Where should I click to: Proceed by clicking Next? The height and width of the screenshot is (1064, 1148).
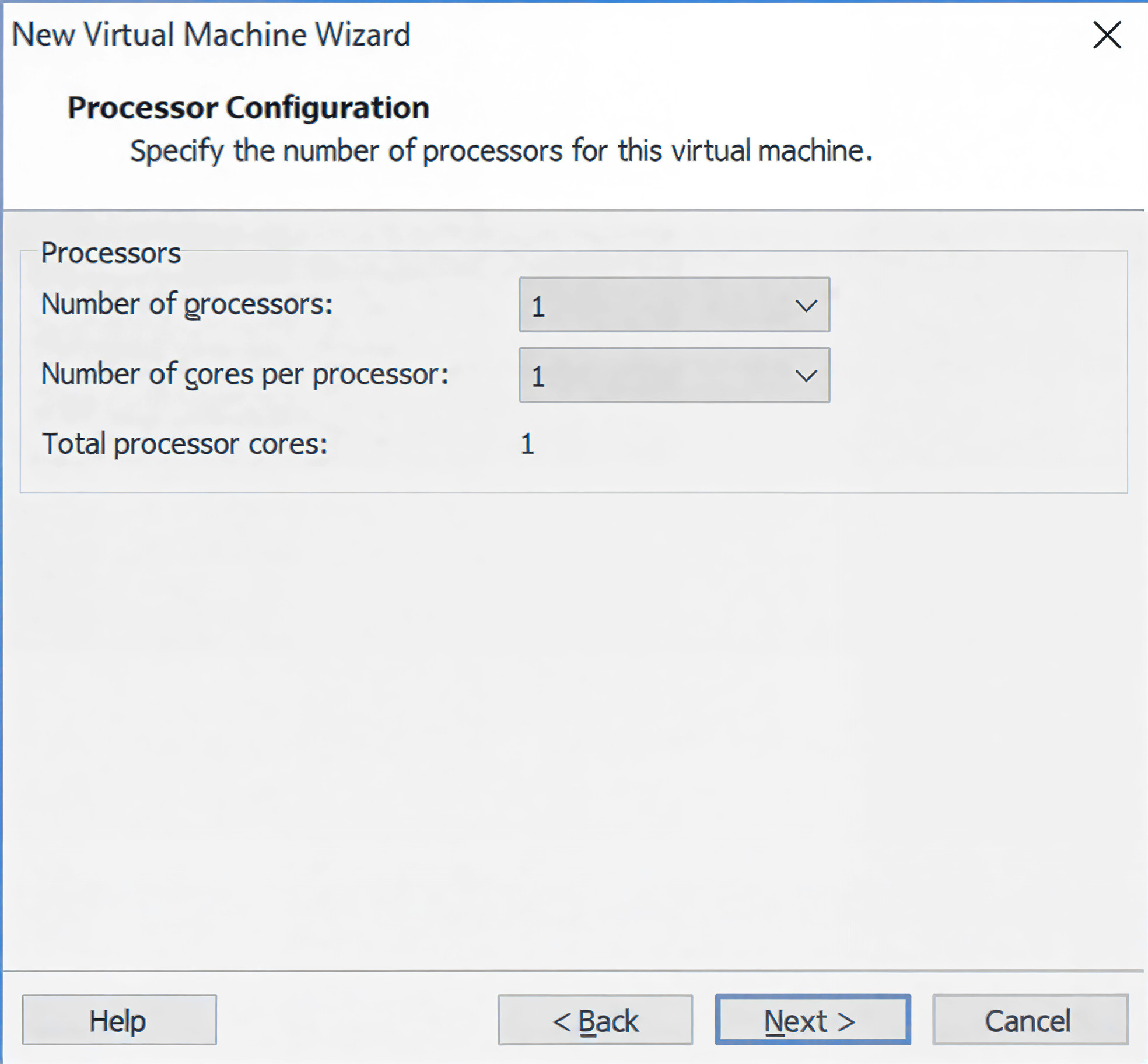(x=812, y=1020)
